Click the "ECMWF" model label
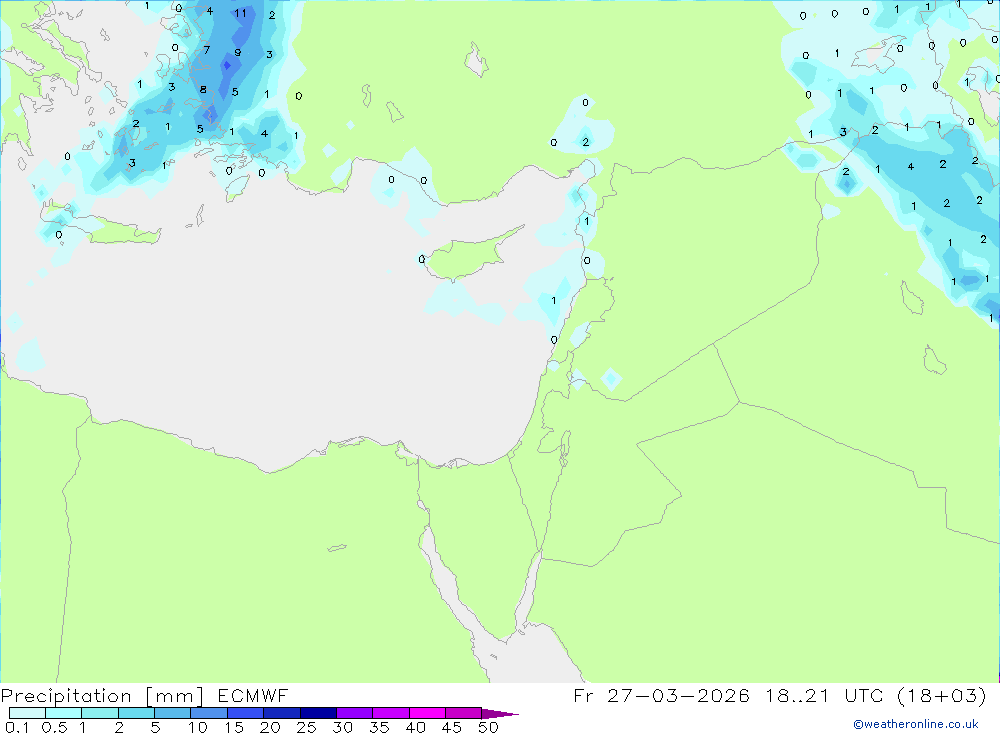 (x=253, y=695)
